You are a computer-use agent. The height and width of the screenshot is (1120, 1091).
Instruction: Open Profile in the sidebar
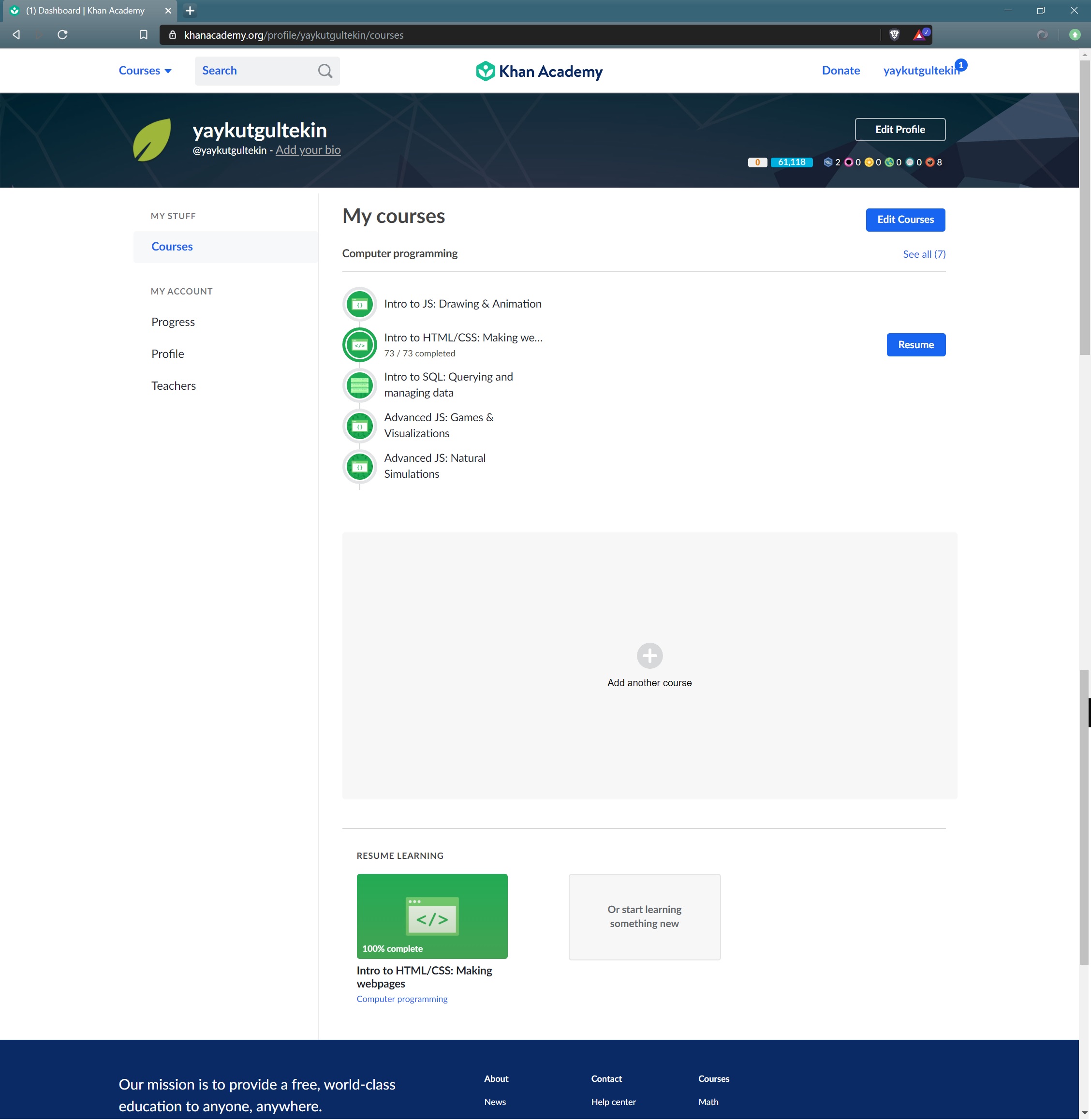(168, 354)
